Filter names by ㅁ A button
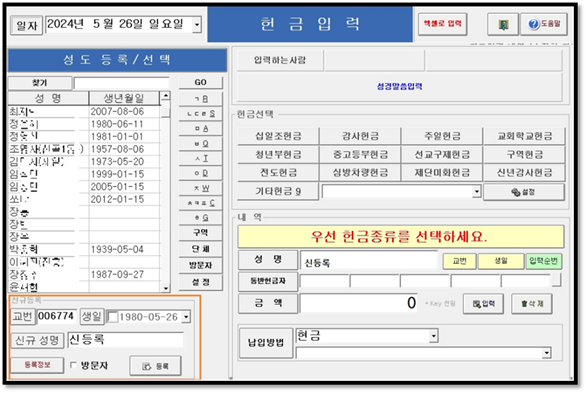The image size is (586, 393). point(200,129)
